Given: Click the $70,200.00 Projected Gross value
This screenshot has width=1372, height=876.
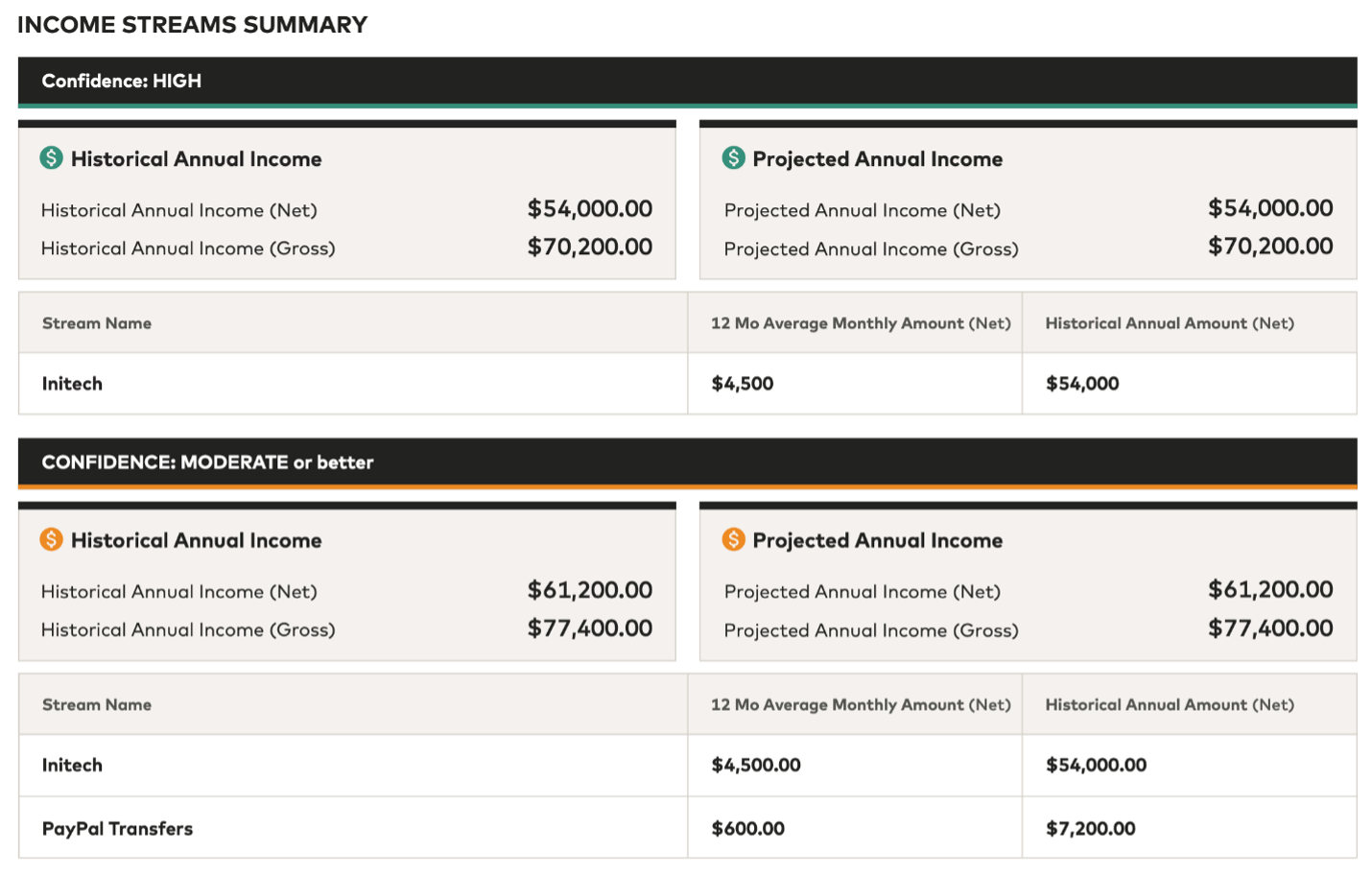Looking at the screenshot, I should (x=1269, y=247).
